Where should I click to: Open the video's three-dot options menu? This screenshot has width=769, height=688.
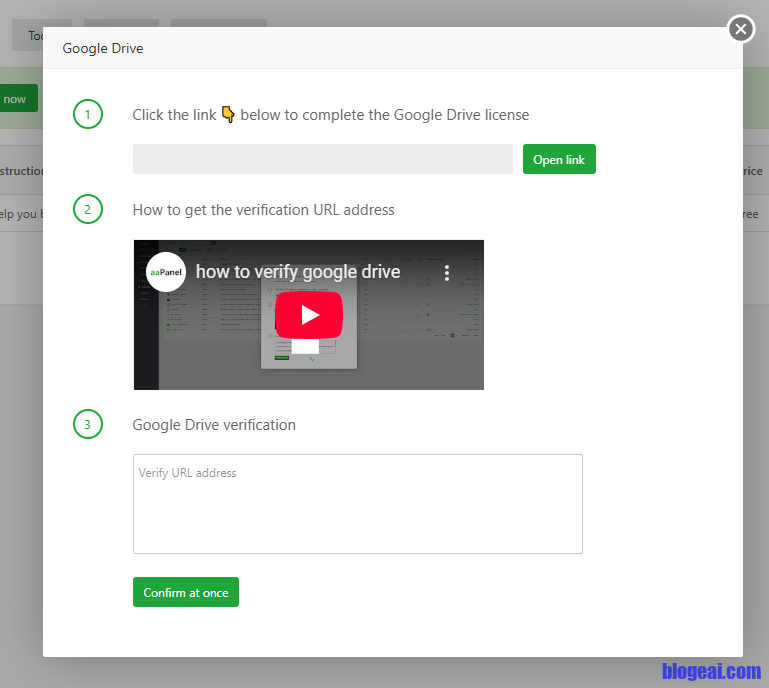click(447, 272)
